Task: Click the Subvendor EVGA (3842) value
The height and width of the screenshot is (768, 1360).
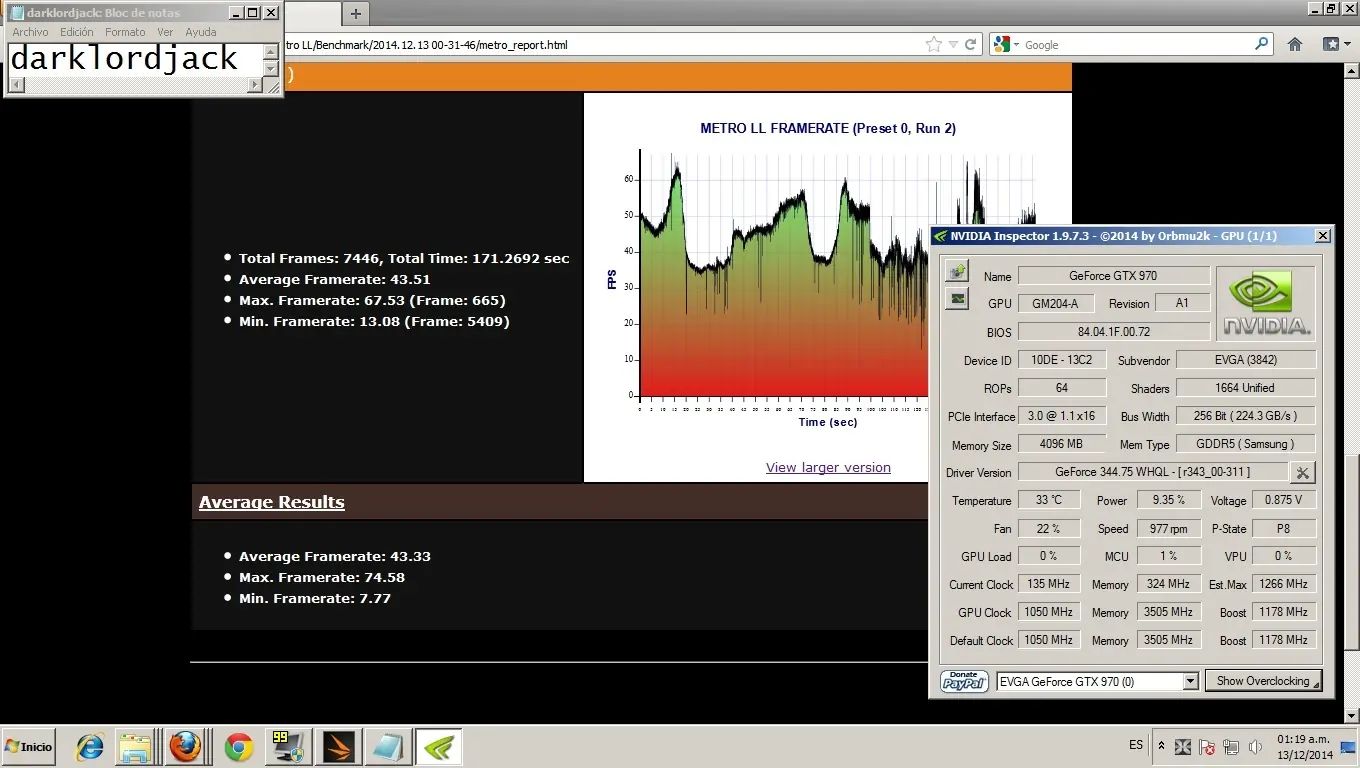Action: coord(1246,360)
